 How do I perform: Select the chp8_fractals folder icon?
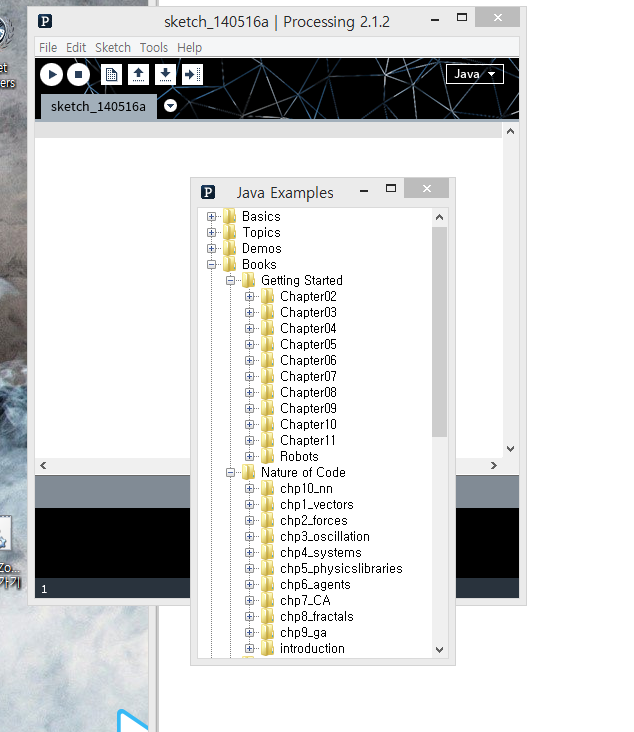point(268,616)
